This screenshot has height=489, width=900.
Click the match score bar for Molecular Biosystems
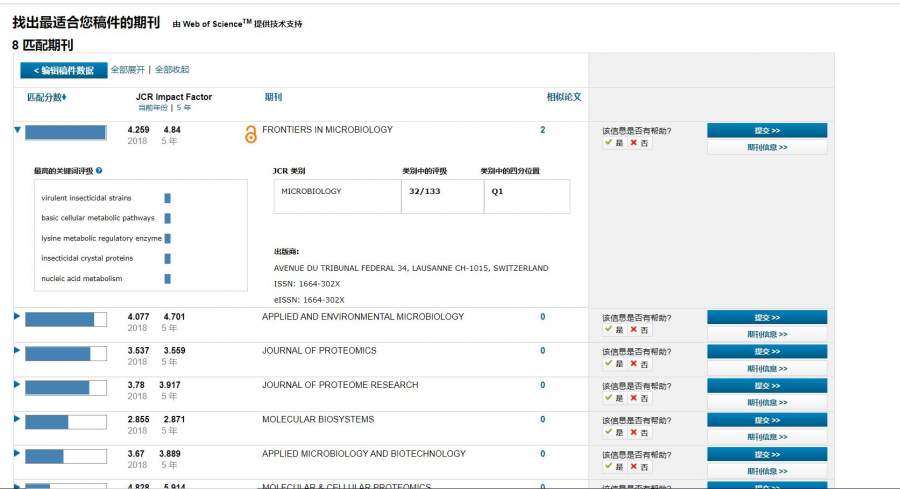[65, 422]
